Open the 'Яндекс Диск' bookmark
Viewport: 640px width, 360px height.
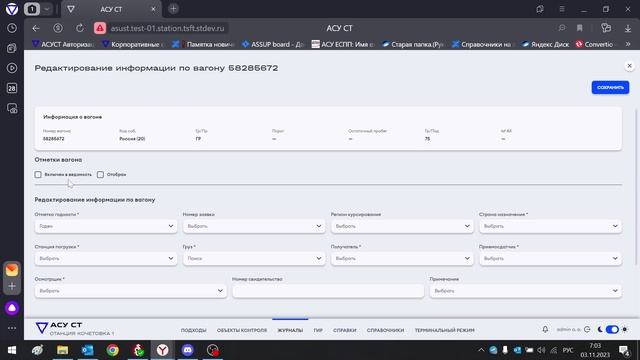[x=546, y=44]
